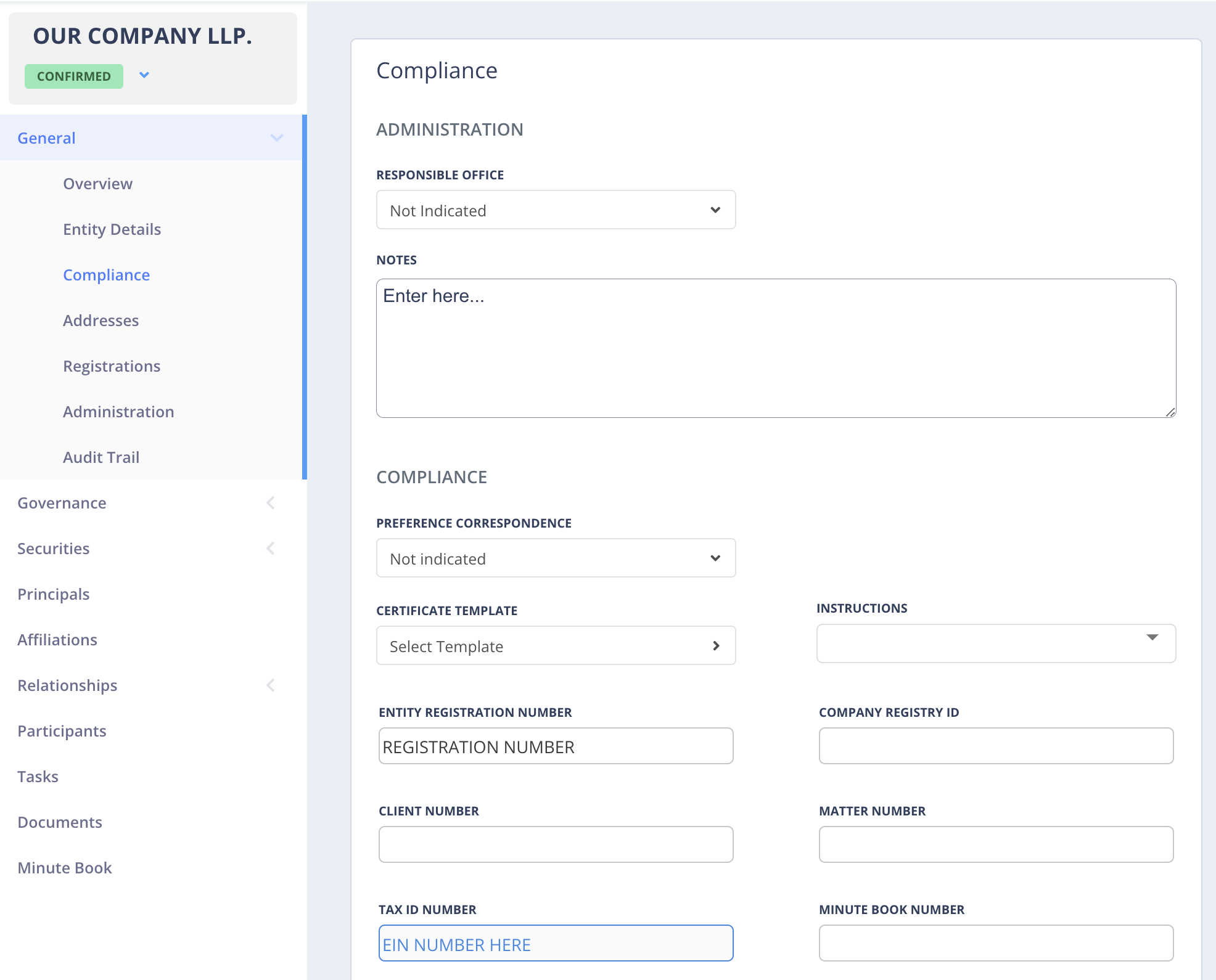Click inside the Notes text area
The height and width of the screenshot is (980, 1216).
click(x=775, y=349)
